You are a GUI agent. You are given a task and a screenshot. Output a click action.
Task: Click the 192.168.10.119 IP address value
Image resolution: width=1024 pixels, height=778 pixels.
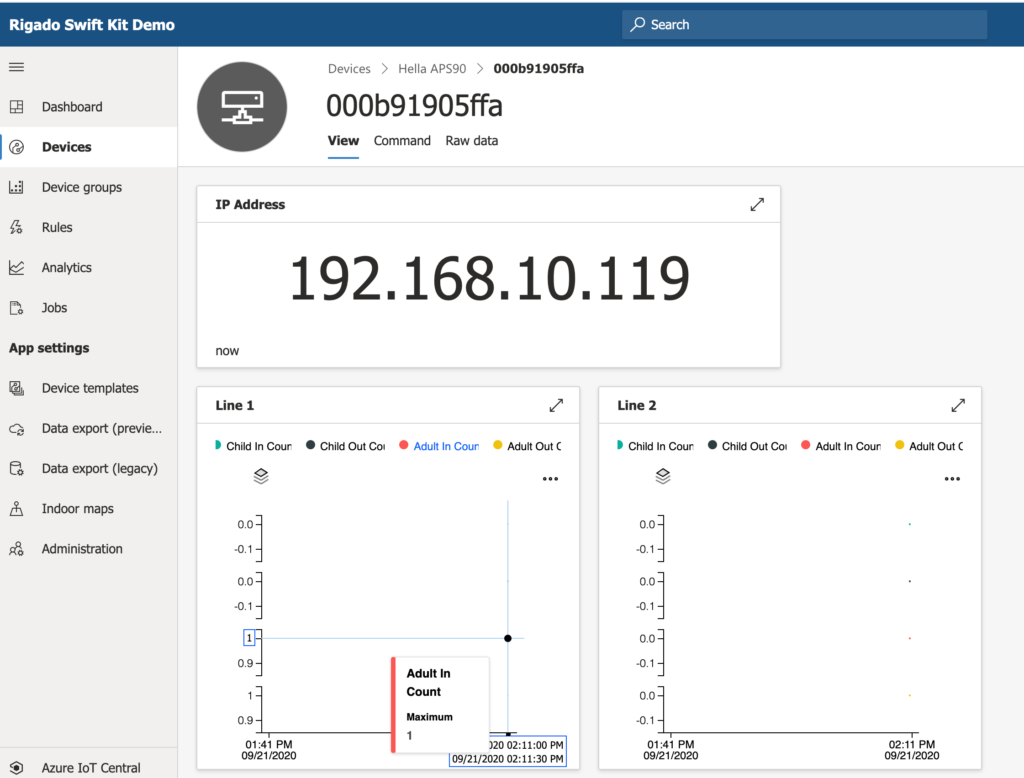coord(489,279)
